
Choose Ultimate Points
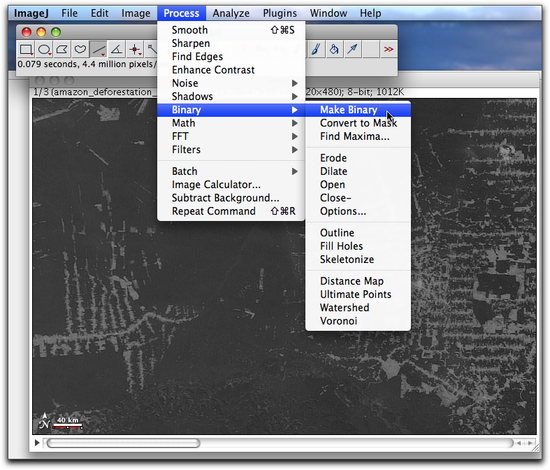tap(358, 295)
